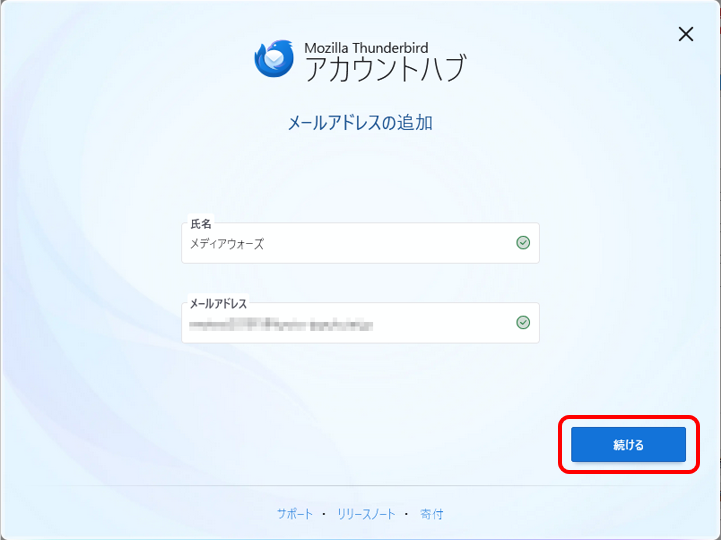This screenshot has width=721, height=540.
Task: Open the サポート link
Action: [295, 514]
